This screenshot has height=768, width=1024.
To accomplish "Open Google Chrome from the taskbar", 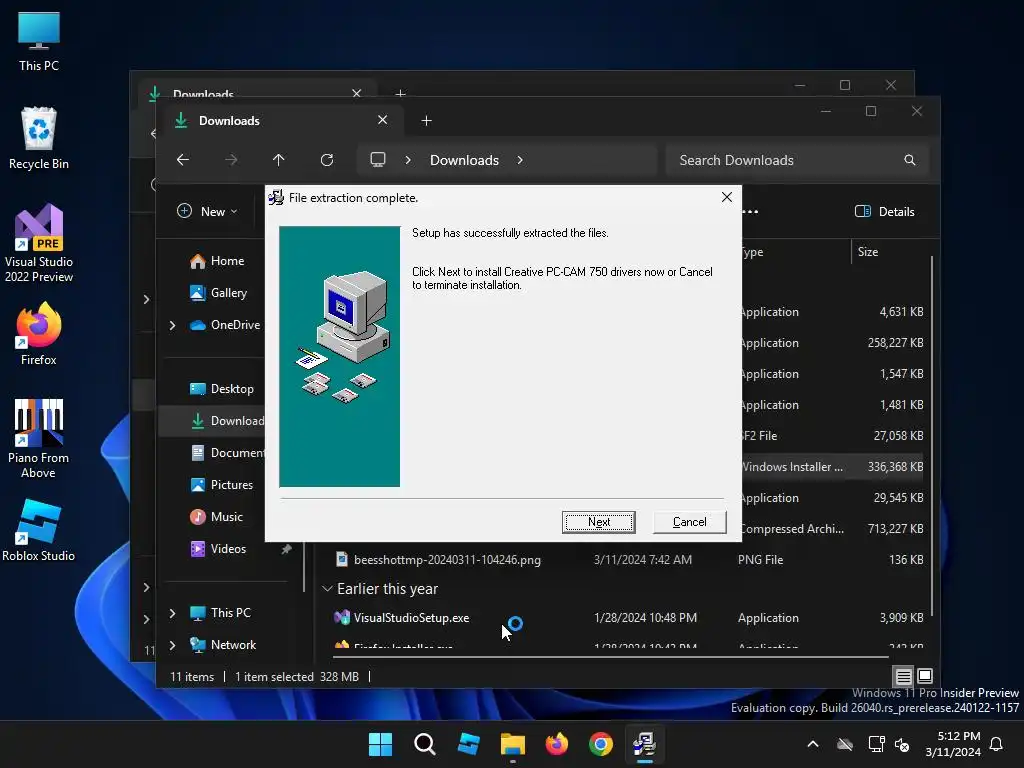I will point(601,744).
